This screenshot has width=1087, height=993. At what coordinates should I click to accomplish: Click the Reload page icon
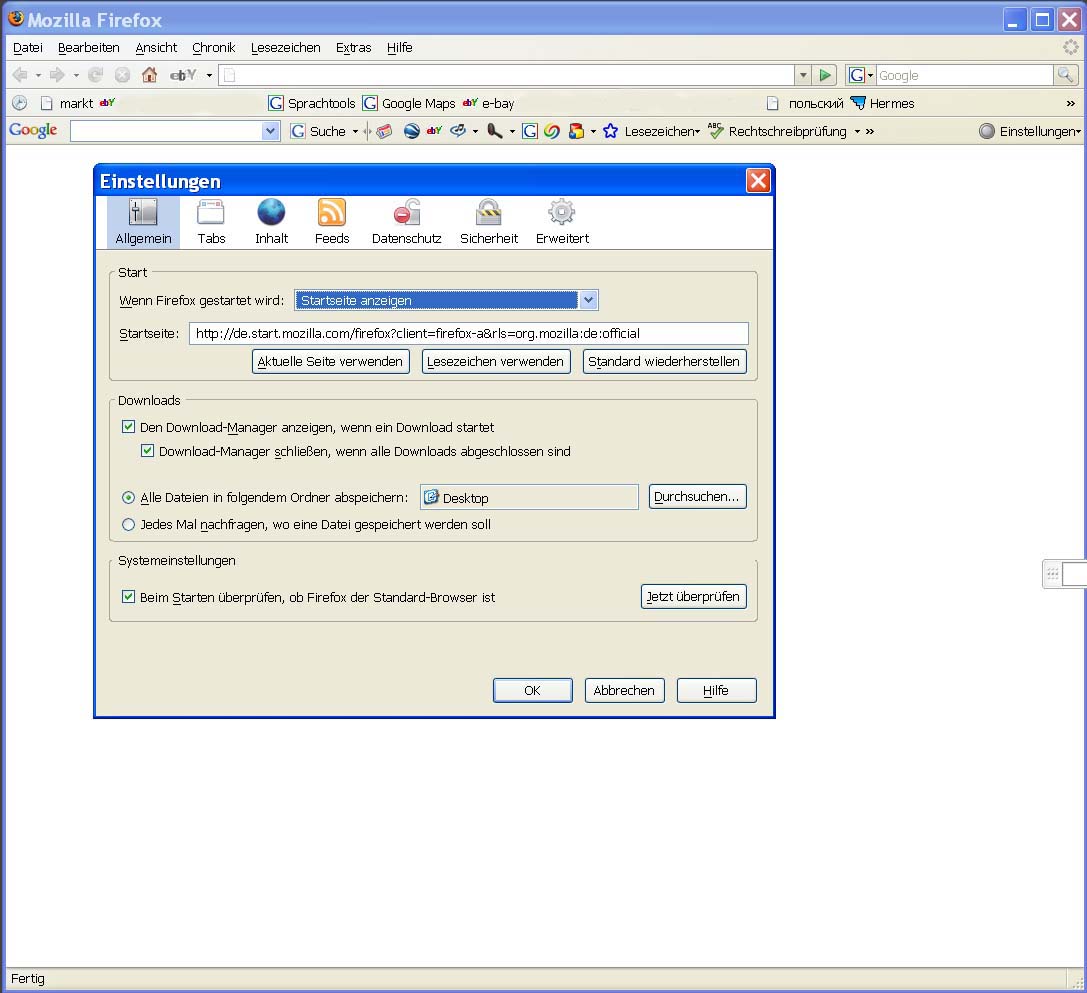click(96, 75)
